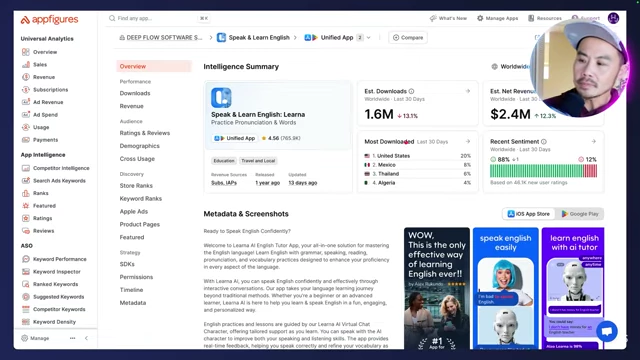Open the Most Downloaded card arrow

[x=468, y=141]
